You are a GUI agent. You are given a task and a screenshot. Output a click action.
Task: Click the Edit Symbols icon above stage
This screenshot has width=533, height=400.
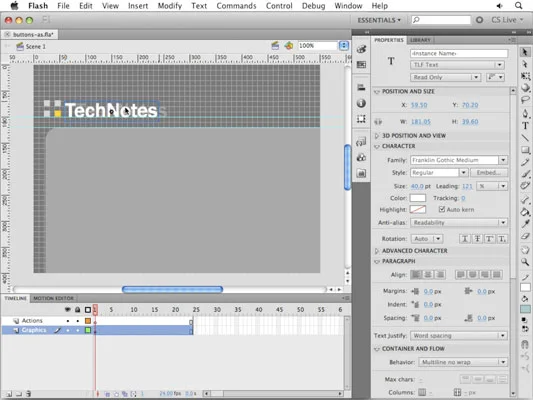[x=289, y=46]
